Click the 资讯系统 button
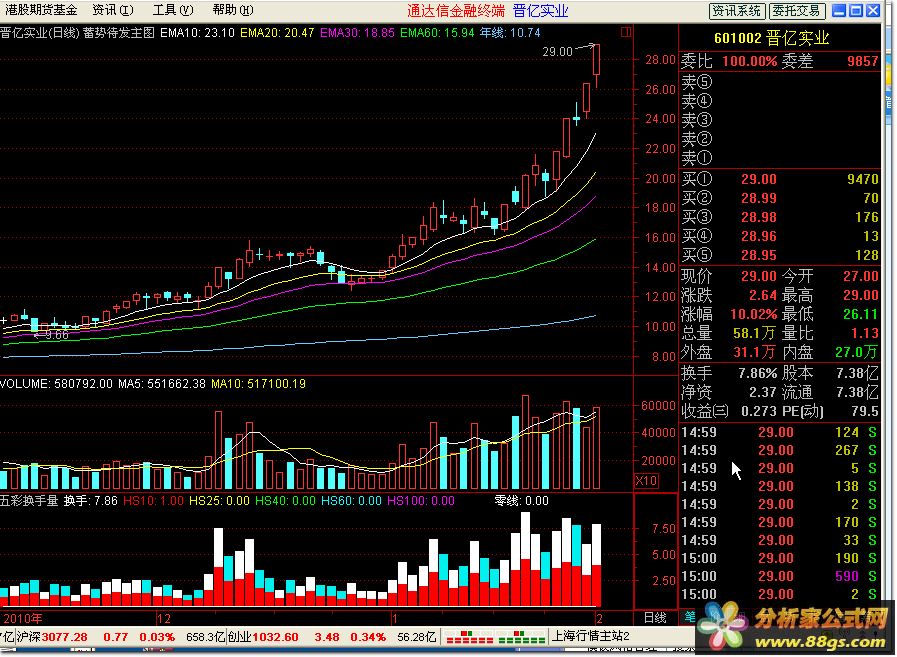The image size is (897, 657). (x=736, y=10)
